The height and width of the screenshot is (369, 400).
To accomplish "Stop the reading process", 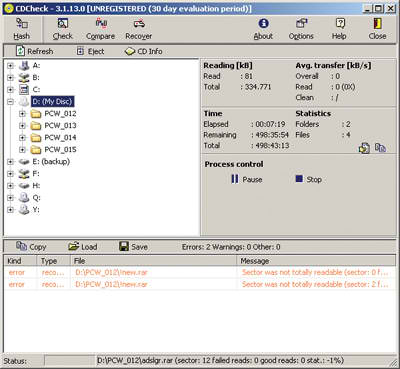I will tap(309, 179).
